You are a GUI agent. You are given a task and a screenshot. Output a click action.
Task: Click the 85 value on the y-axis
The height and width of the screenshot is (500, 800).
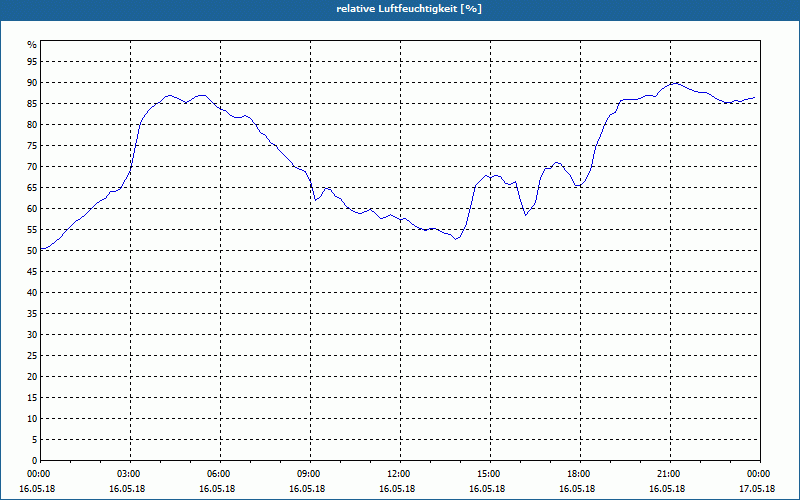[32, 104]
